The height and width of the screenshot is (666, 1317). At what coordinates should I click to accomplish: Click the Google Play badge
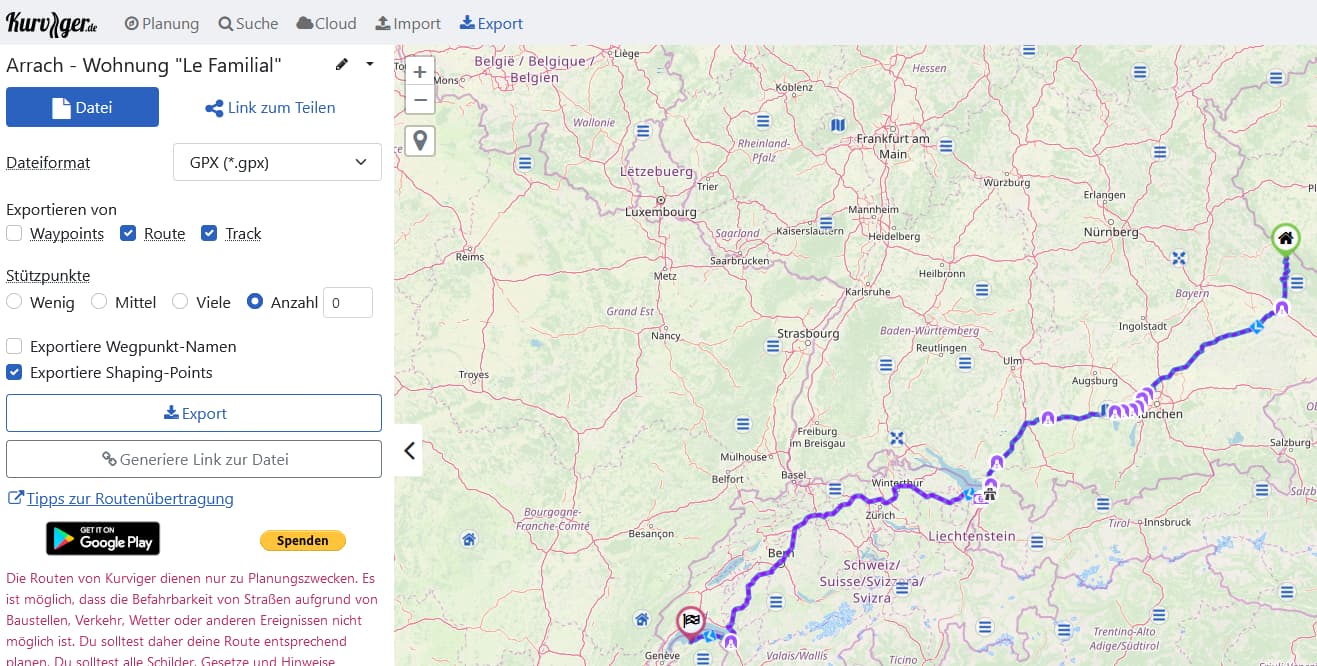(103, 539)
